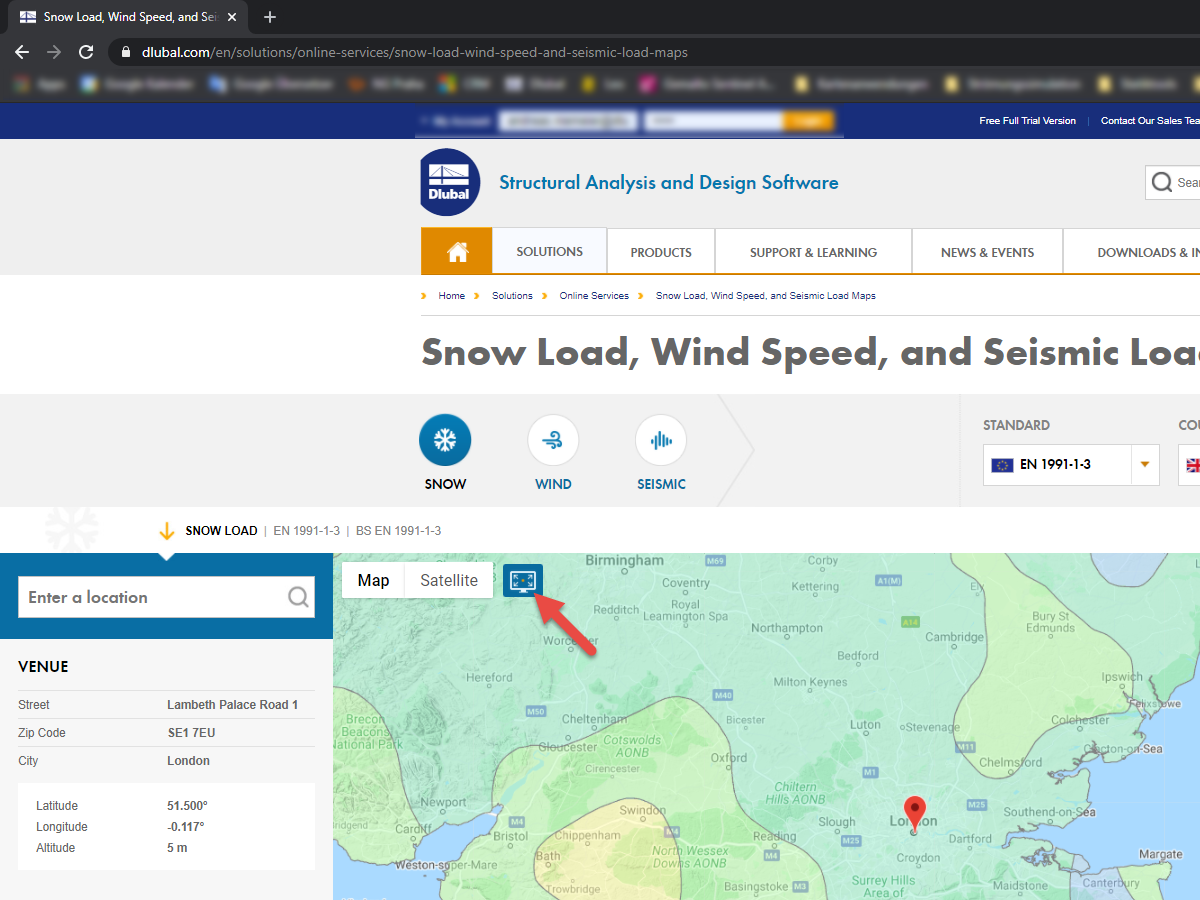Switch to Map view

pos(373,580)
